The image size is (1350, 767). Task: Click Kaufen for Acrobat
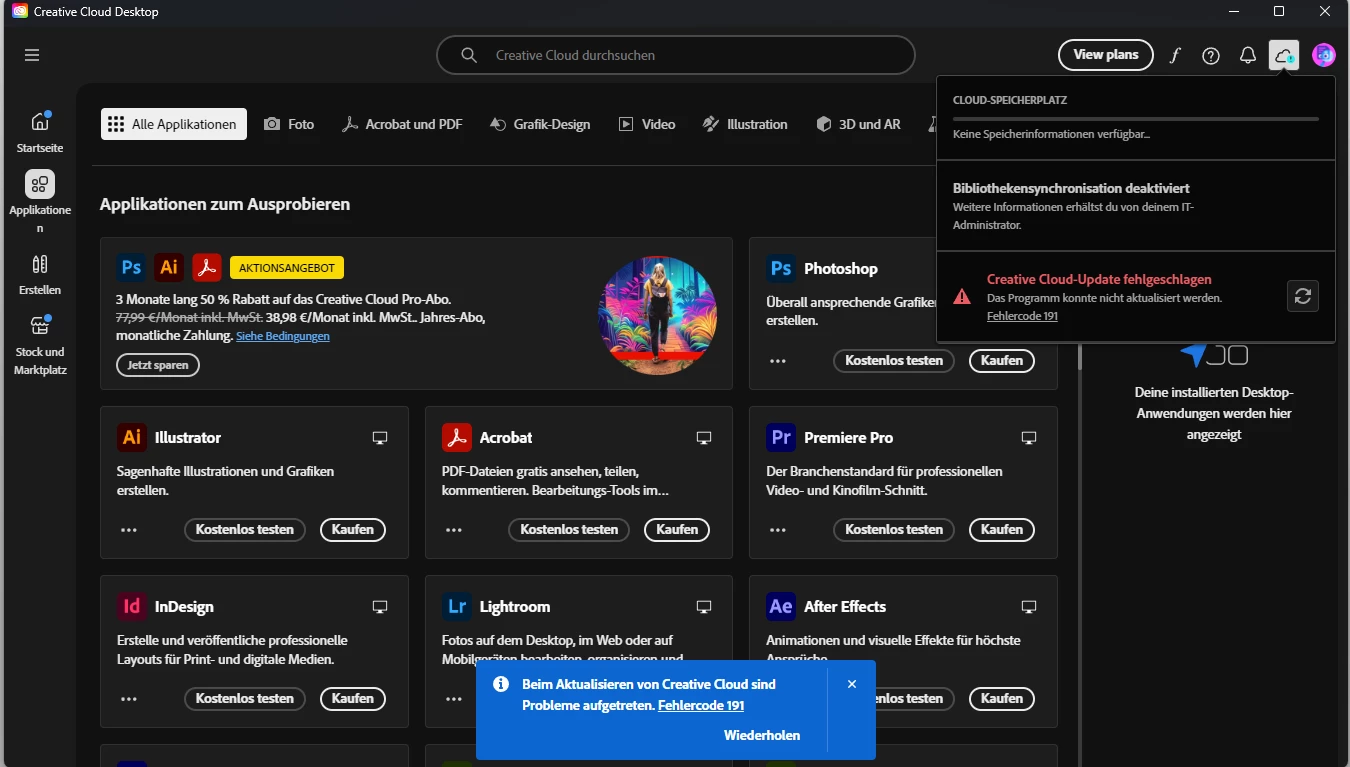coord(677,530)
